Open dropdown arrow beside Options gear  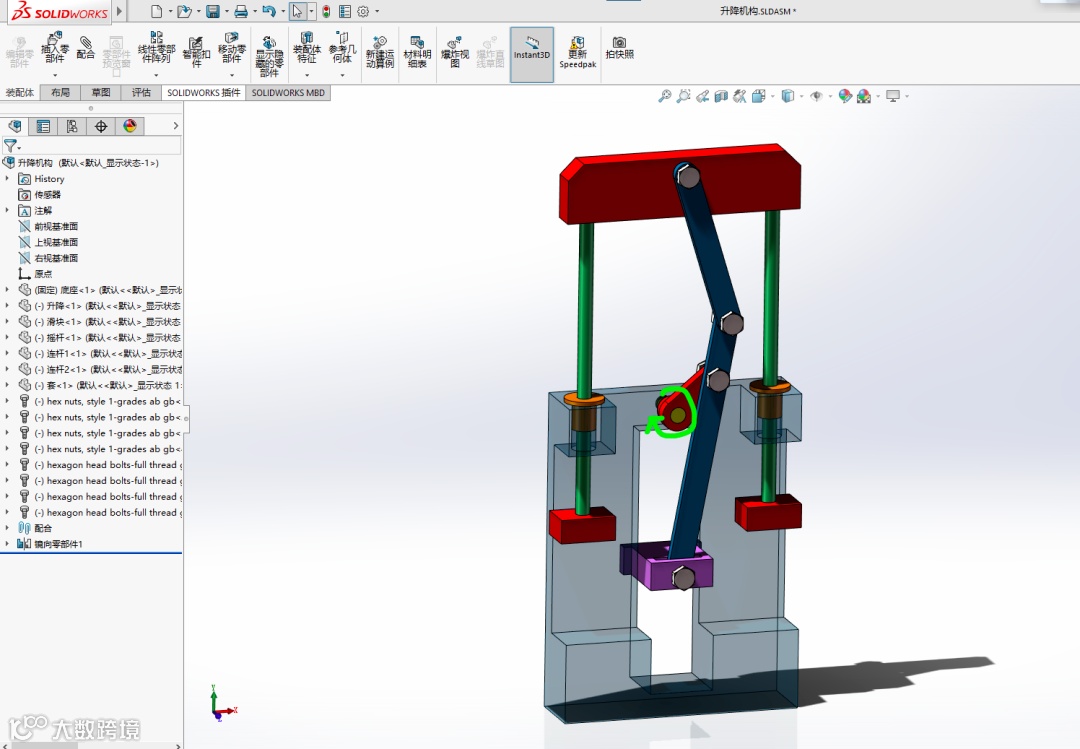pyautogui.click(x=377, y=12)
